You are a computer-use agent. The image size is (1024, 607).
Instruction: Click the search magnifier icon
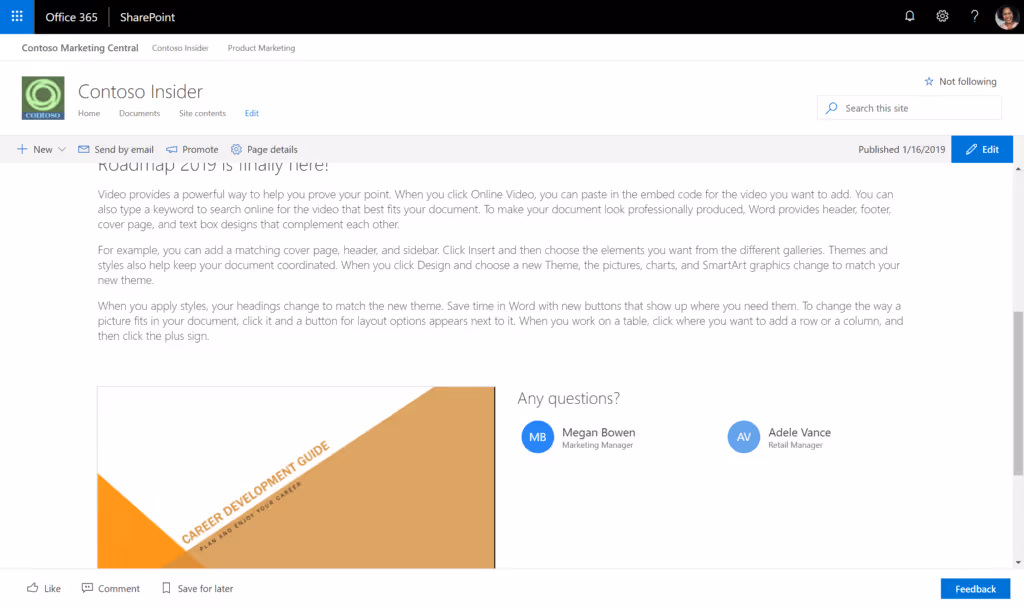tap(831, 108)
